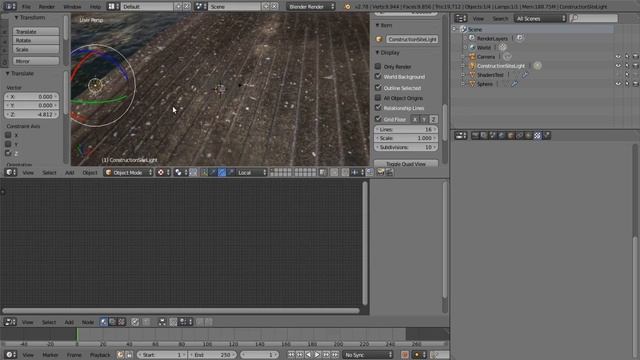
Task: Open the File menu
Action: coord(26,7)
